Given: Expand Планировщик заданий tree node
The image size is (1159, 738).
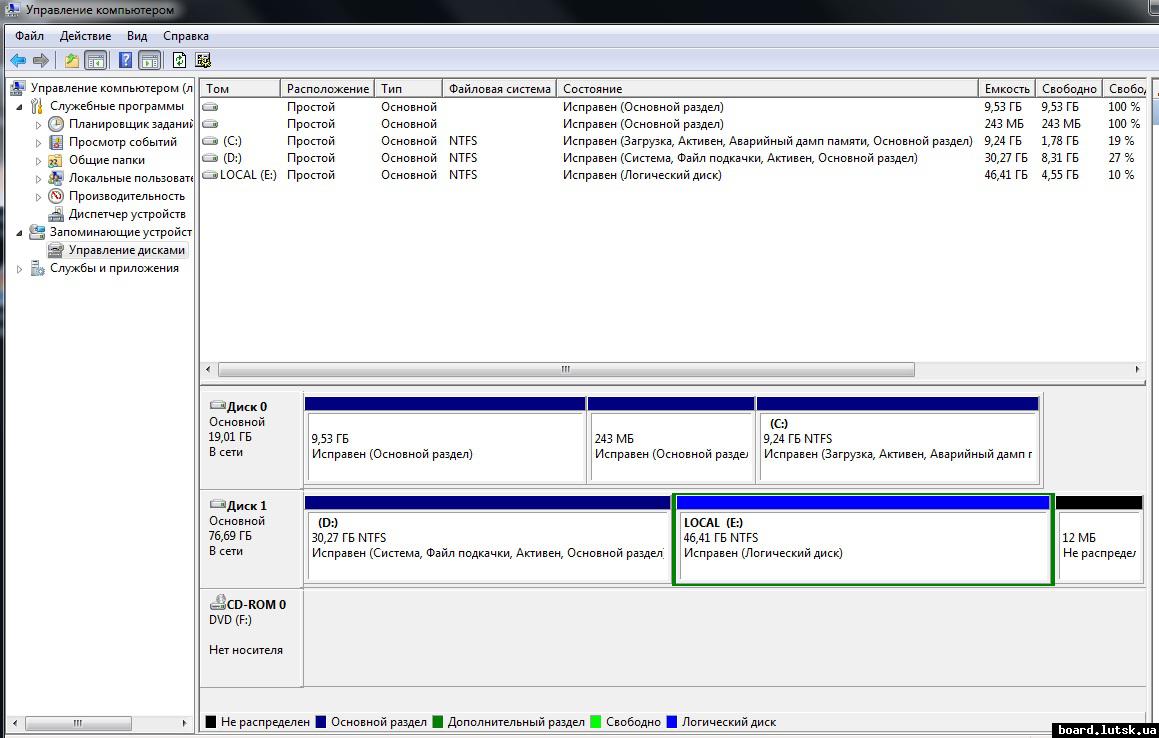Looking at the screenshot, I should pos(39,125).
